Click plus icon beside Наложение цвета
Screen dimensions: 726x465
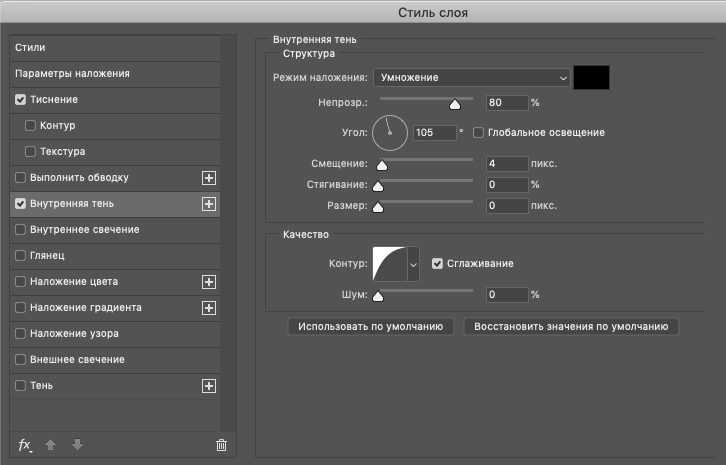[209, 282]
